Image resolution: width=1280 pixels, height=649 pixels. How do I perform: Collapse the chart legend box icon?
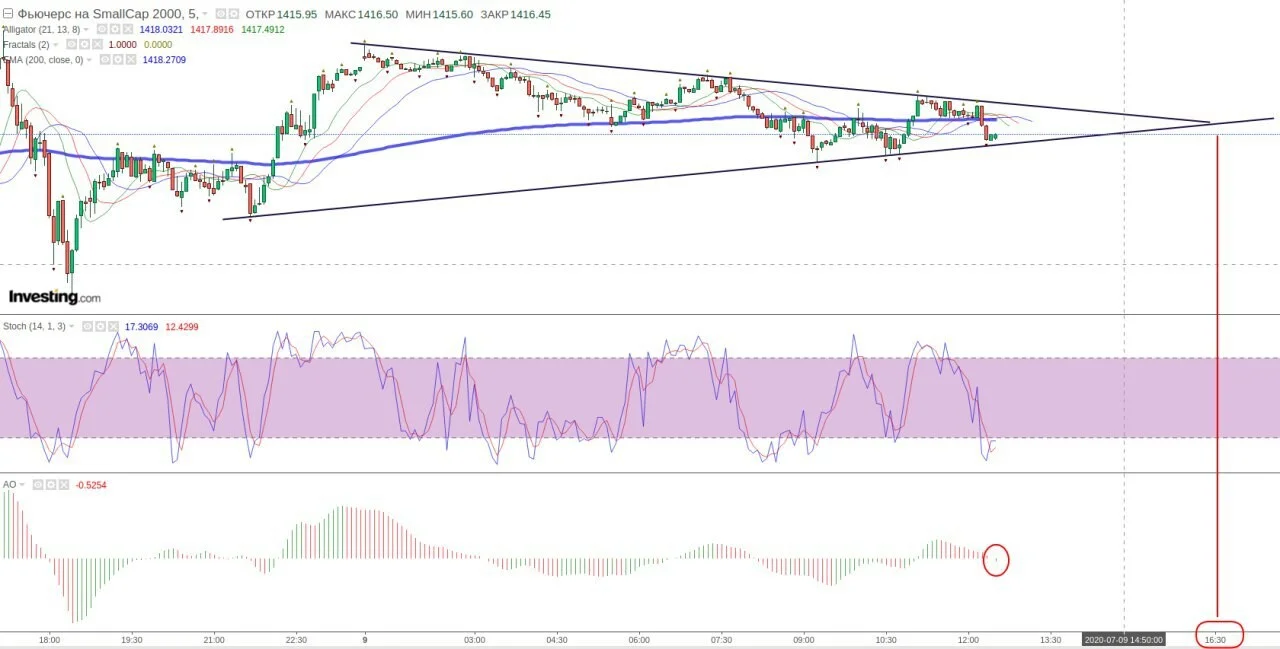click(x=8, y=15)
